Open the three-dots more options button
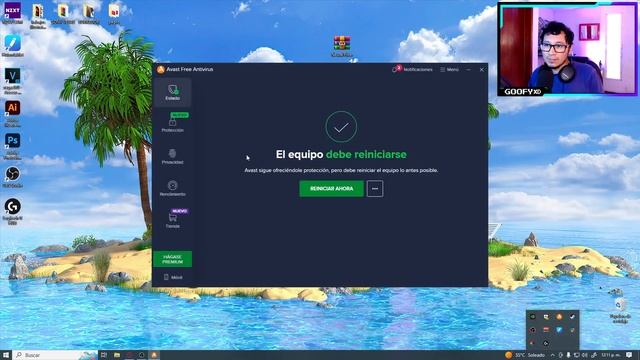 click(375, 189)
